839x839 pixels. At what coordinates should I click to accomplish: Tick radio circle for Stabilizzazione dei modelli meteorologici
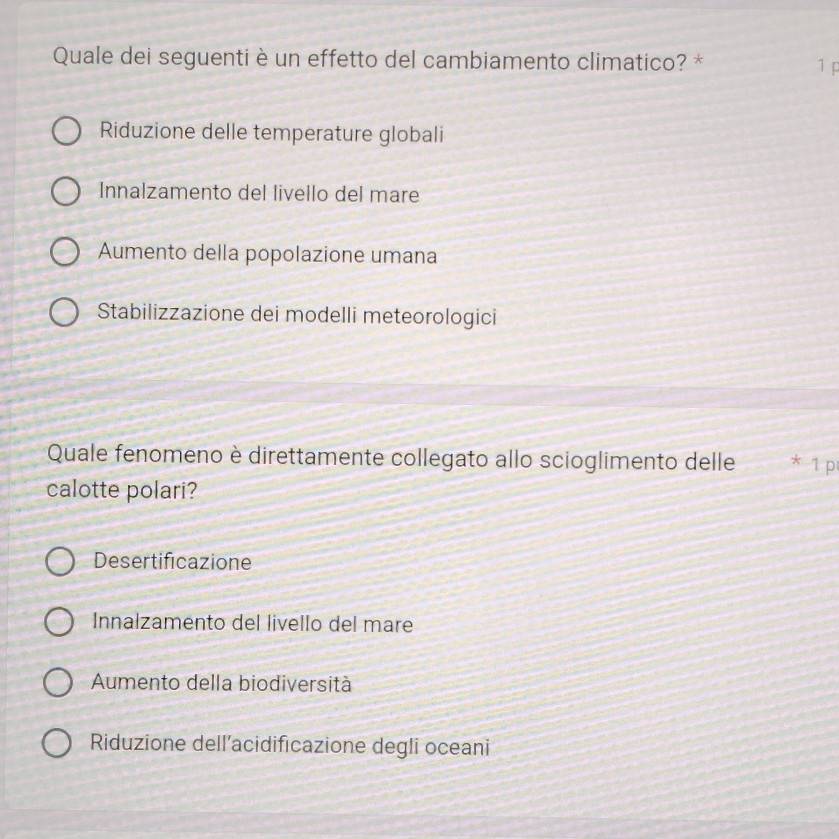(x=63, y=314)
